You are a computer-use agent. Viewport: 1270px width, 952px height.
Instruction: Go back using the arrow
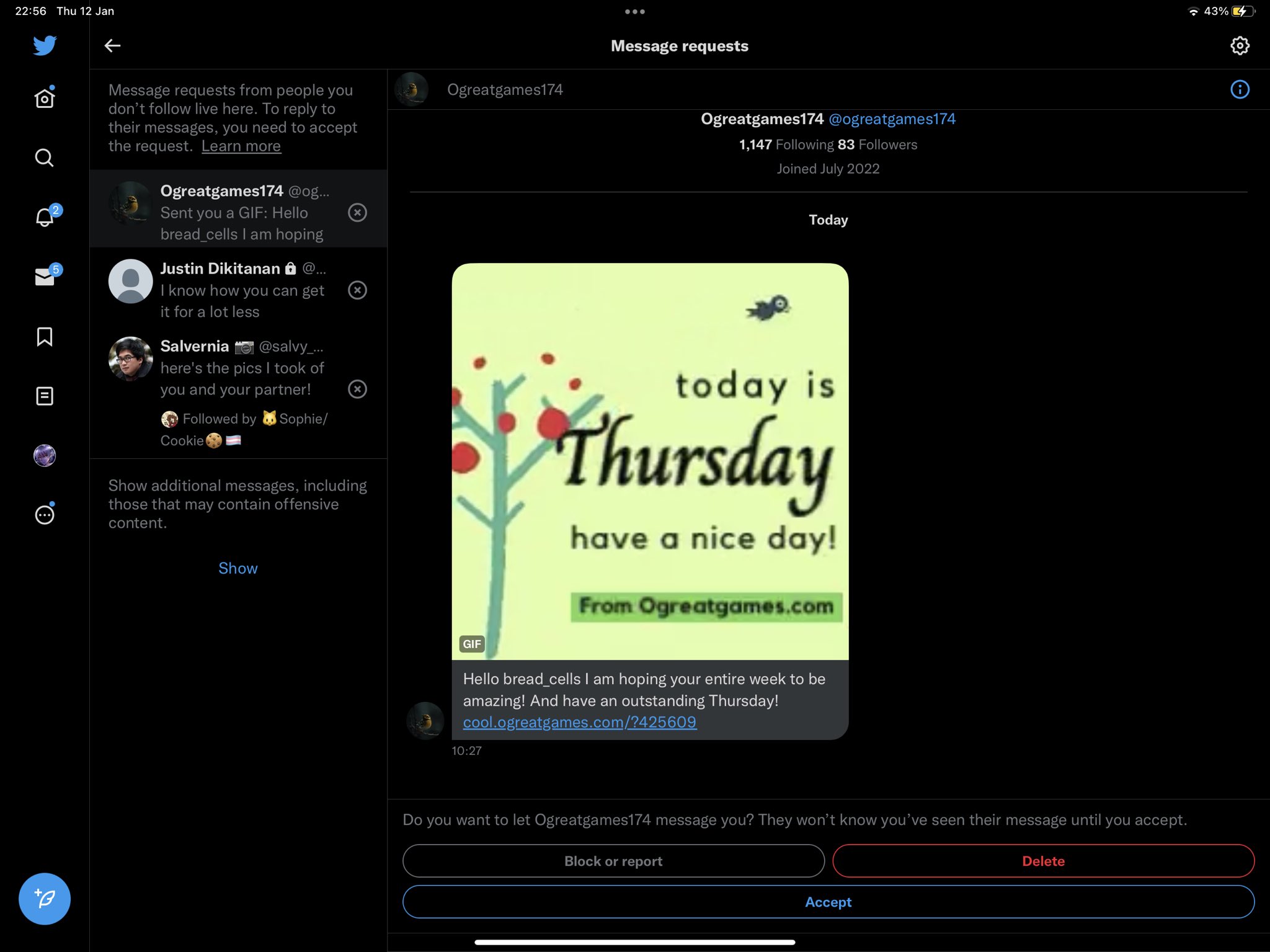pos(112,45)
